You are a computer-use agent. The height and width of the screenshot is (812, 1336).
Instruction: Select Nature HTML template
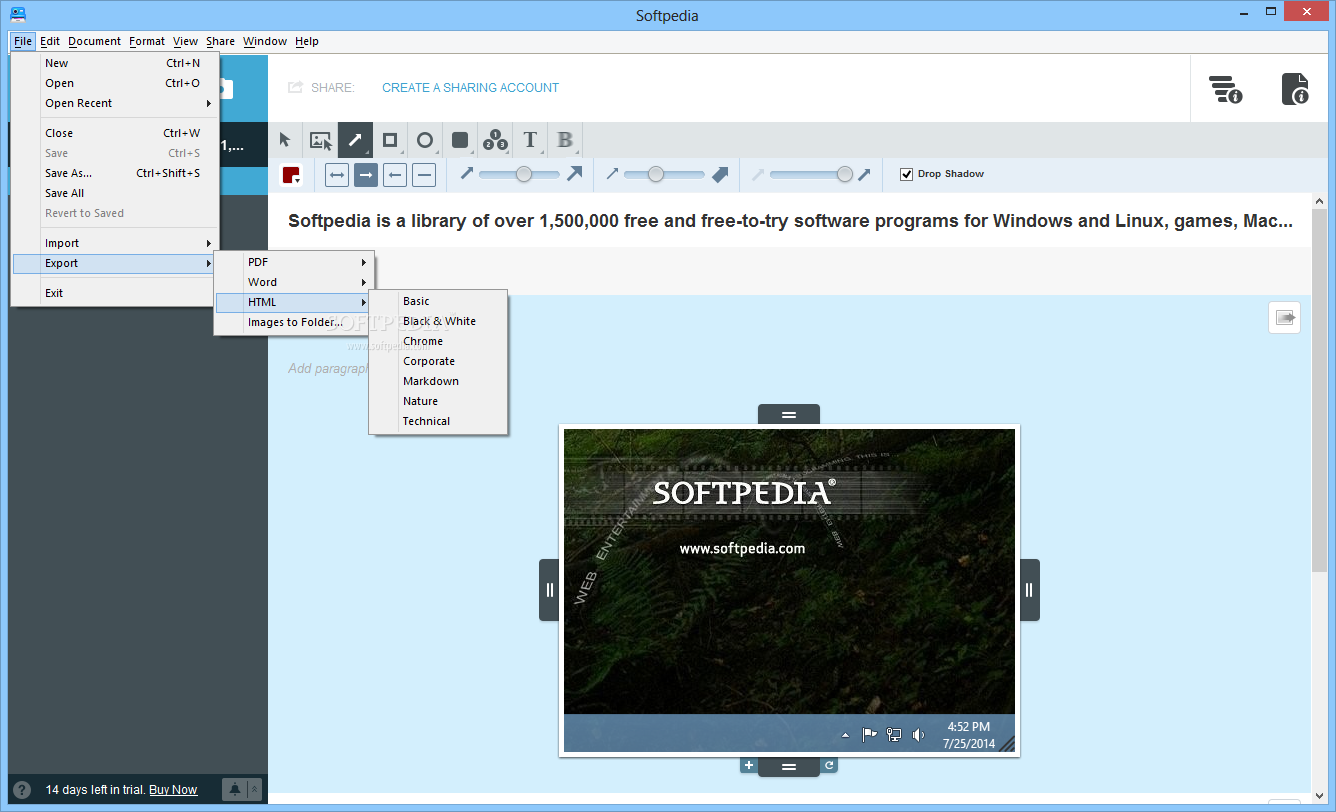pyautogui.click(x=438, y=401)
